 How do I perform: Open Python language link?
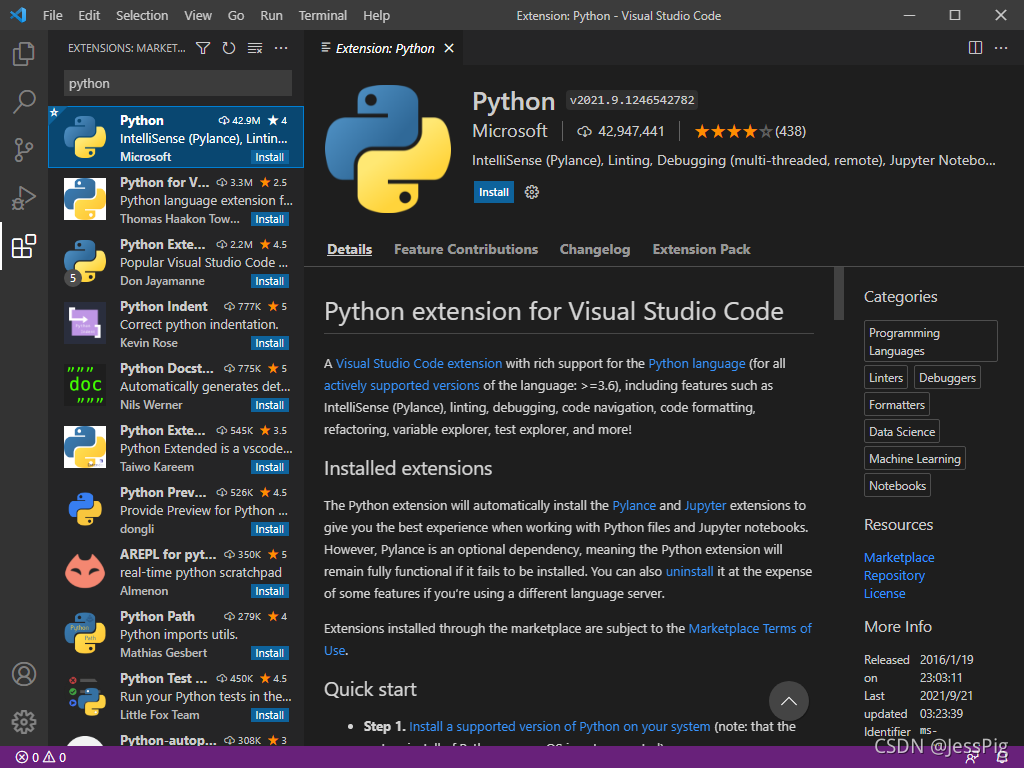697,364
